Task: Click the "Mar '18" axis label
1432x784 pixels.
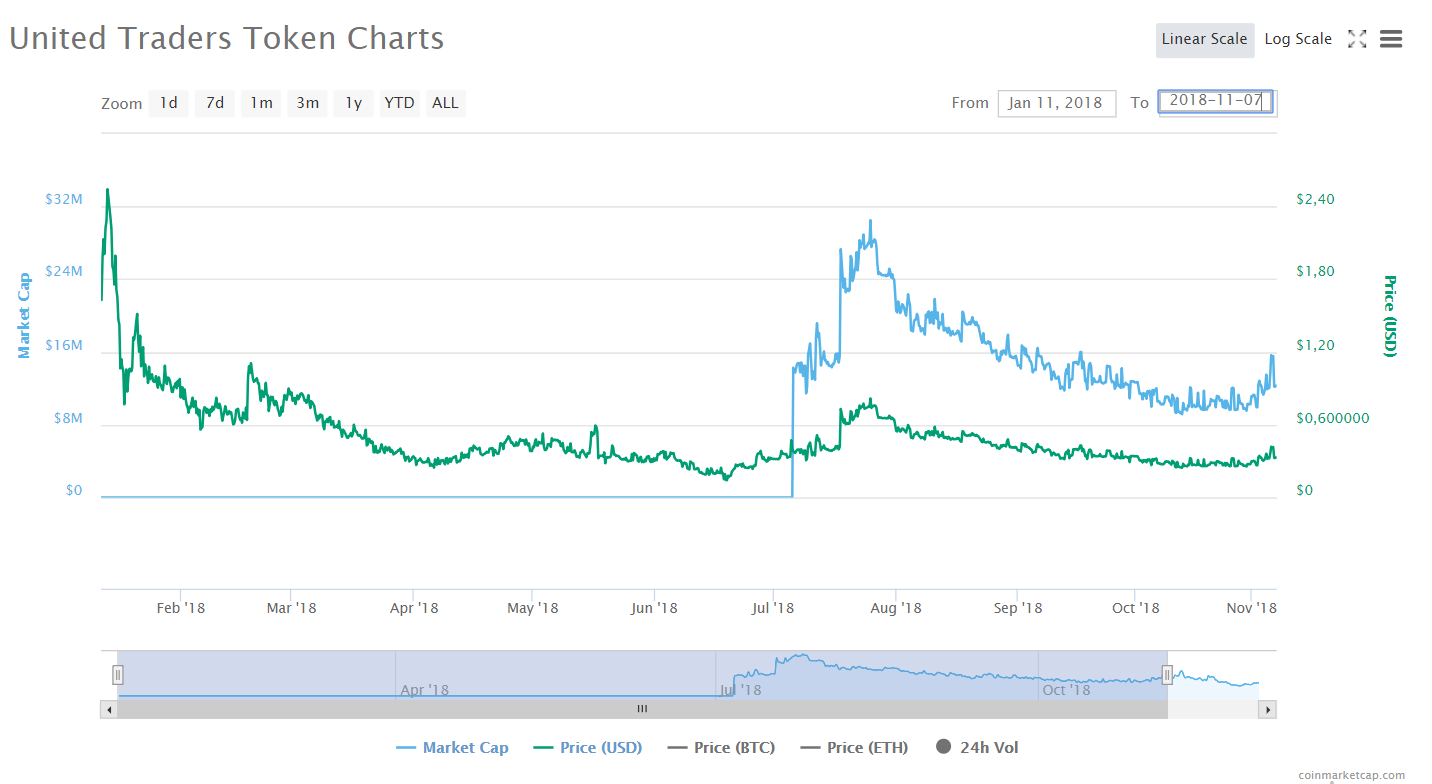Action: [x=292, y=608]
